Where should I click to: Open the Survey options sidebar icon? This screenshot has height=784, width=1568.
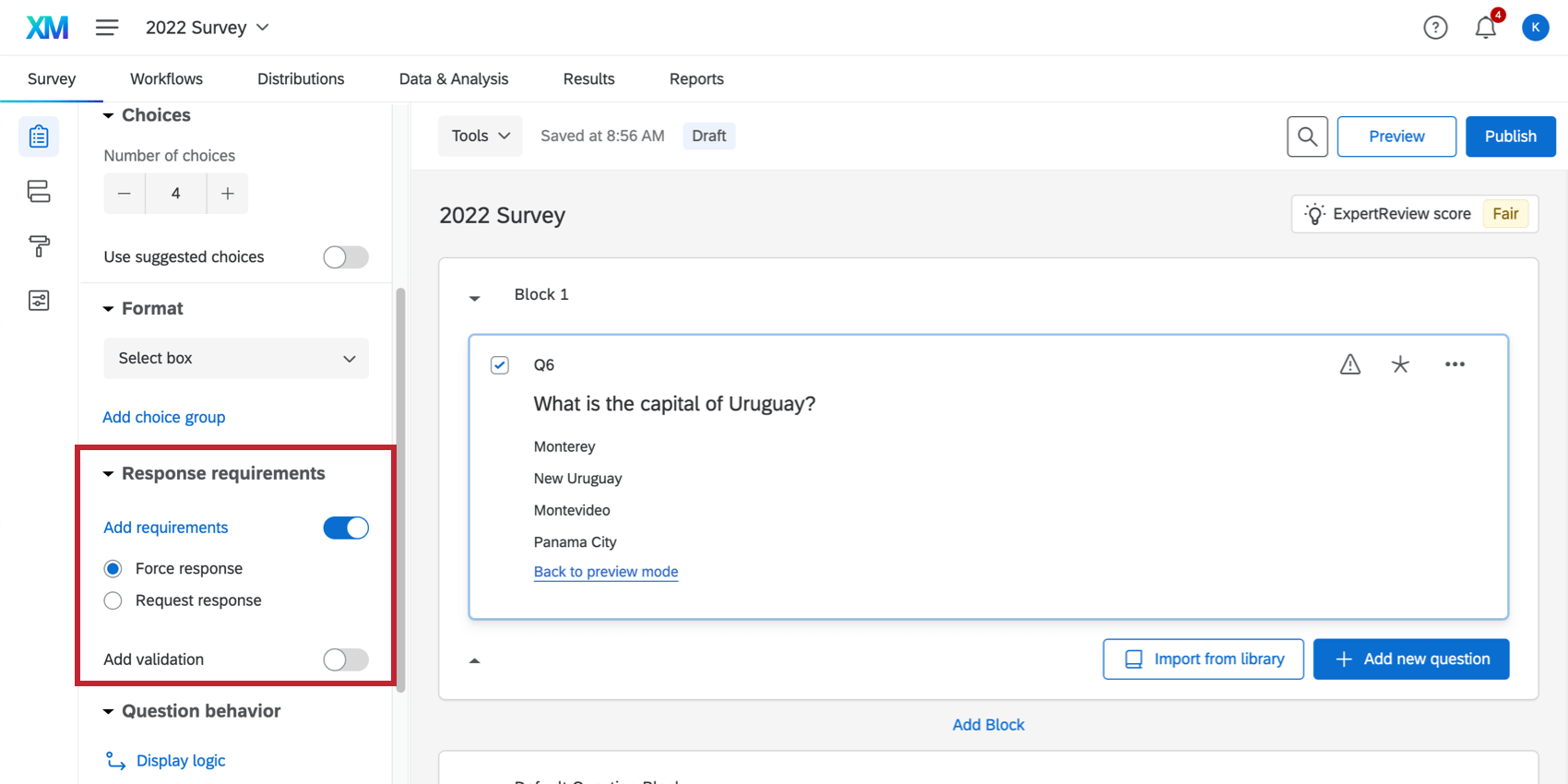click(39, 301)
